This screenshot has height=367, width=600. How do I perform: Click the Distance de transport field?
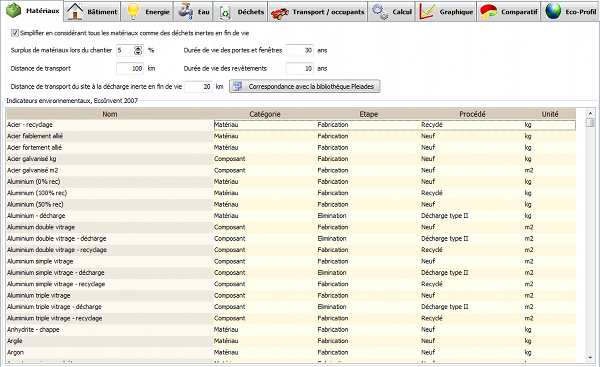(130, 69)
